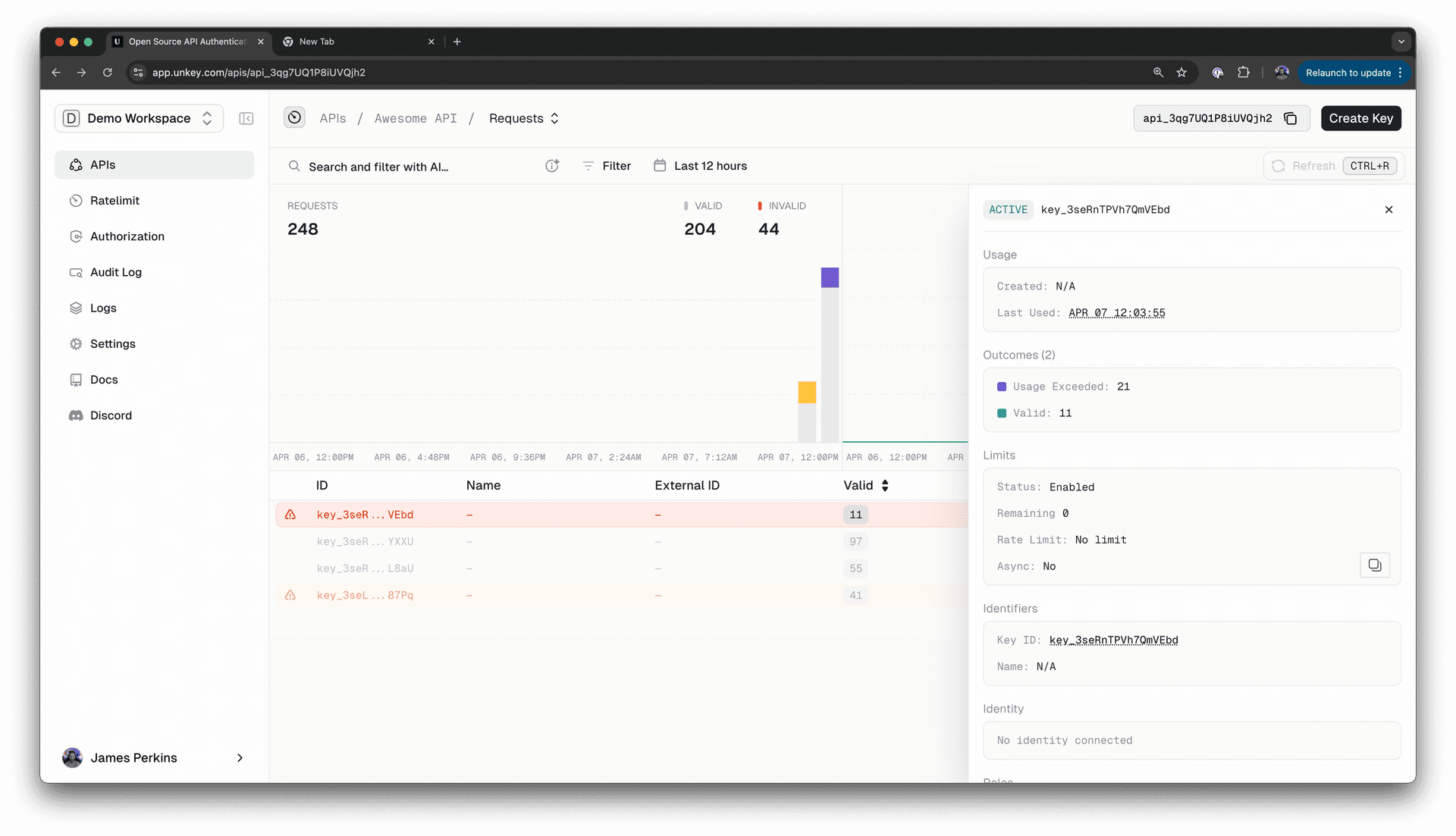Click the Discord icon in the sidebar
The image size is (1456, 836).
click(76, 415)
